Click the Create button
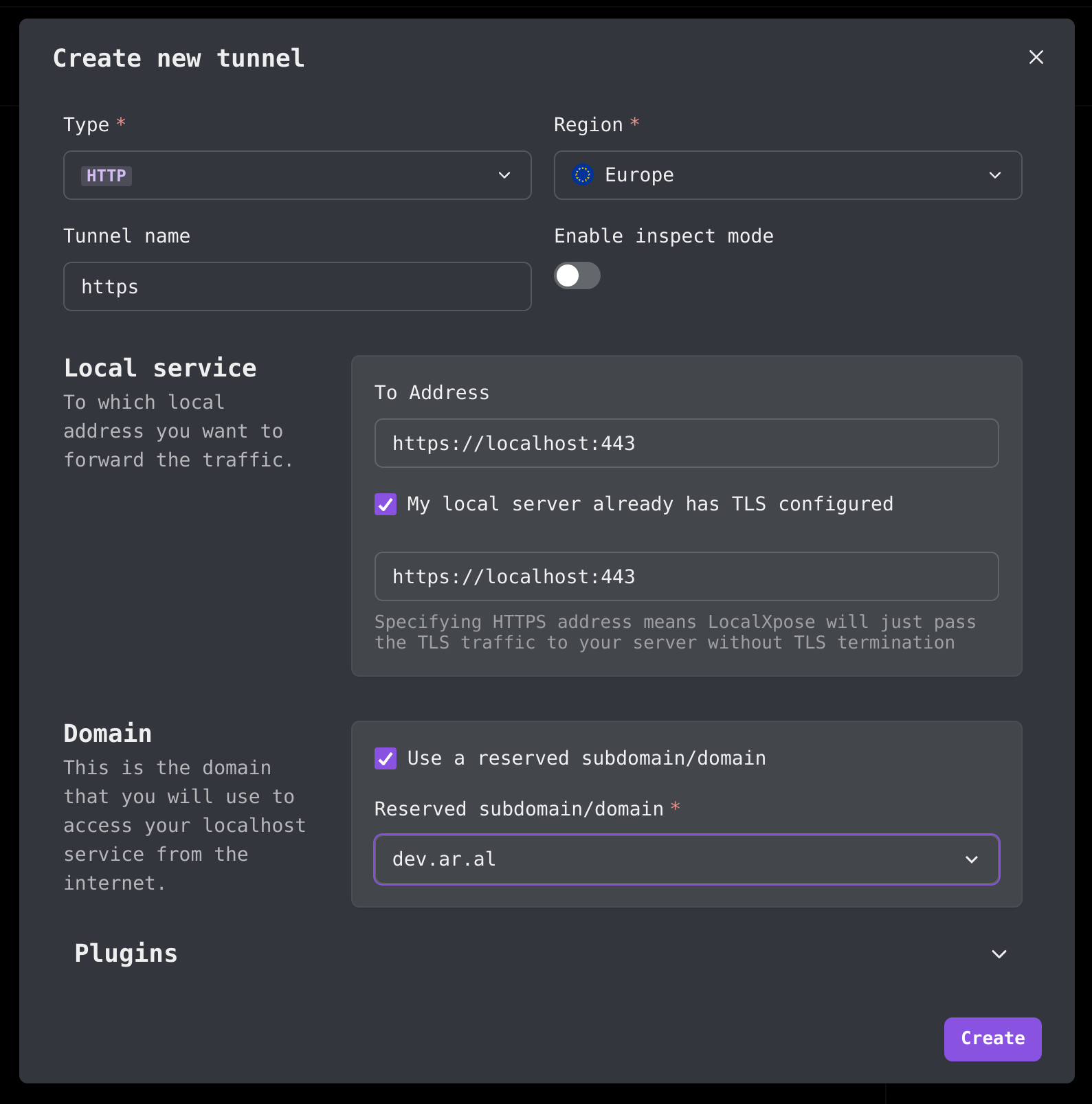The height and width of the screenshot is (1104, 1092). 992,1039
